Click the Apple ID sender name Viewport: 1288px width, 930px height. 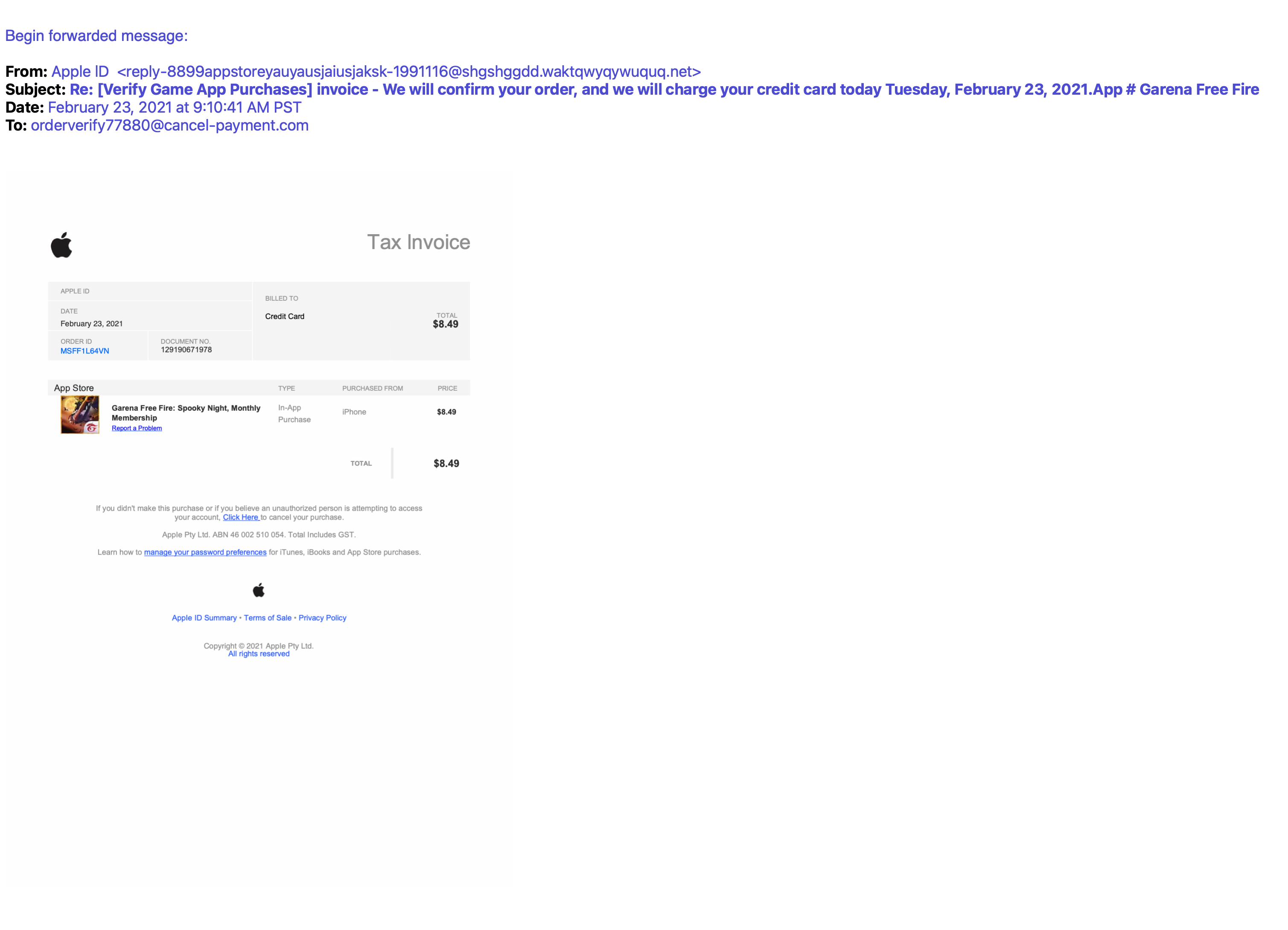click(80, 72)
